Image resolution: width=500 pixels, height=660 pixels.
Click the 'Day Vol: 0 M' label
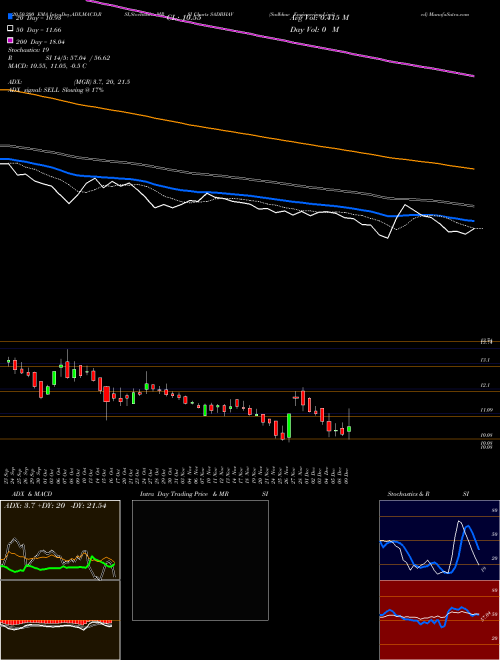tap(314, 29)
